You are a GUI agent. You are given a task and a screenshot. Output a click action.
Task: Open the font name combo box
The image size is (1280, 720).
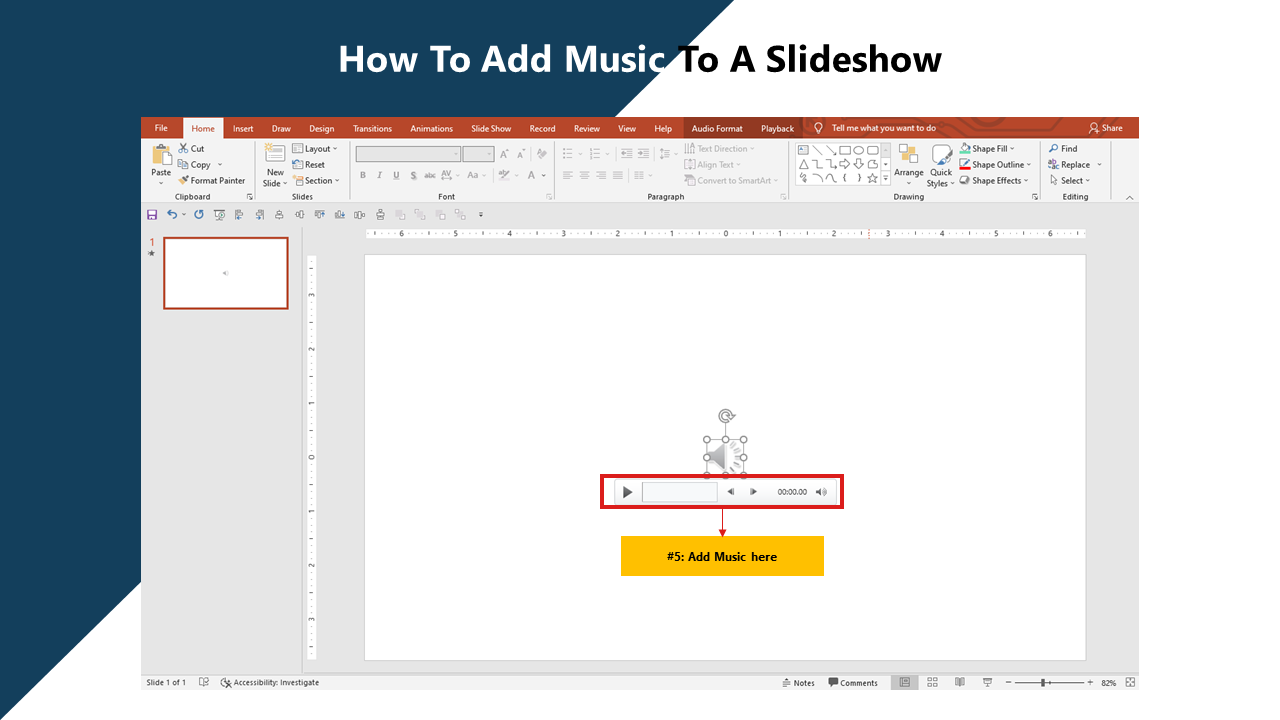408,154
